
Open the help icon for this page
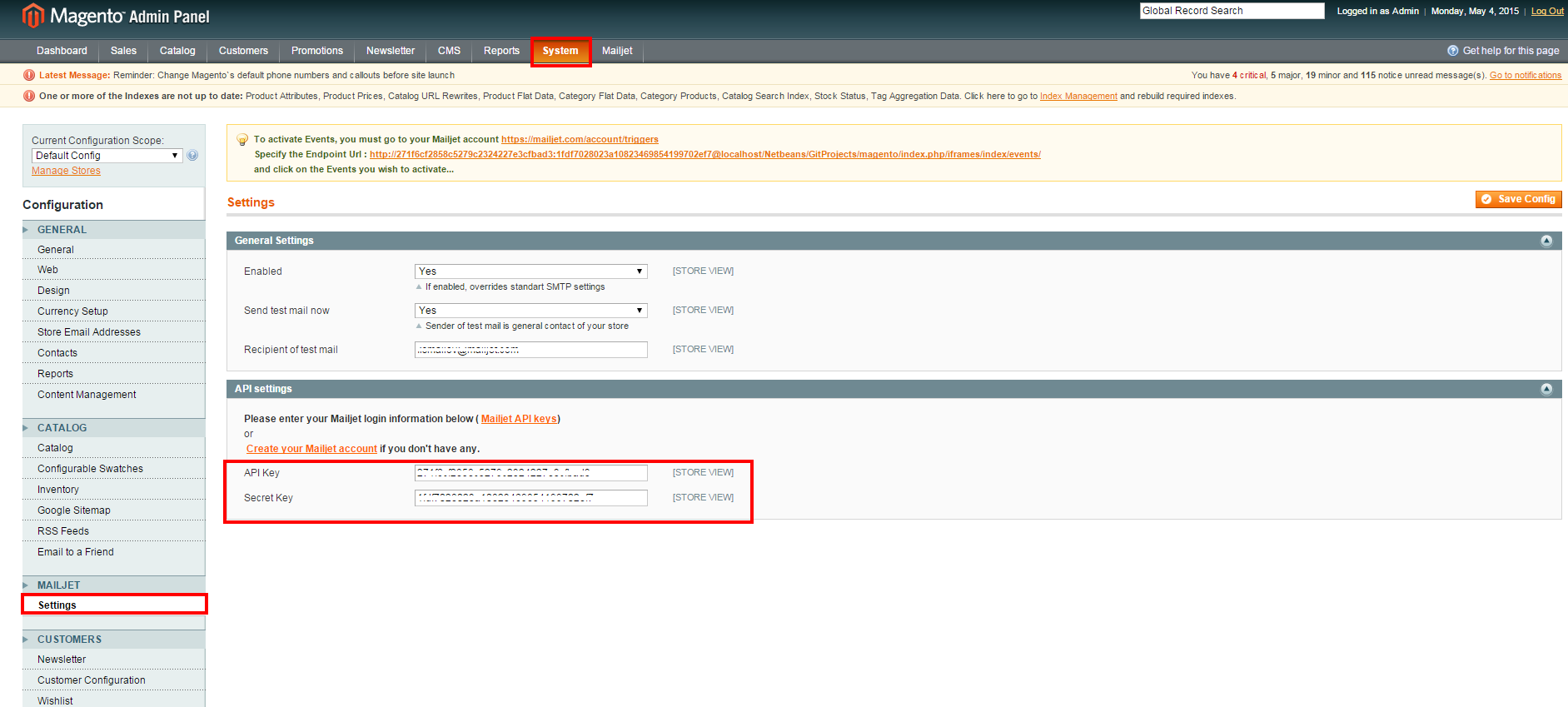tap(1452, 51)
